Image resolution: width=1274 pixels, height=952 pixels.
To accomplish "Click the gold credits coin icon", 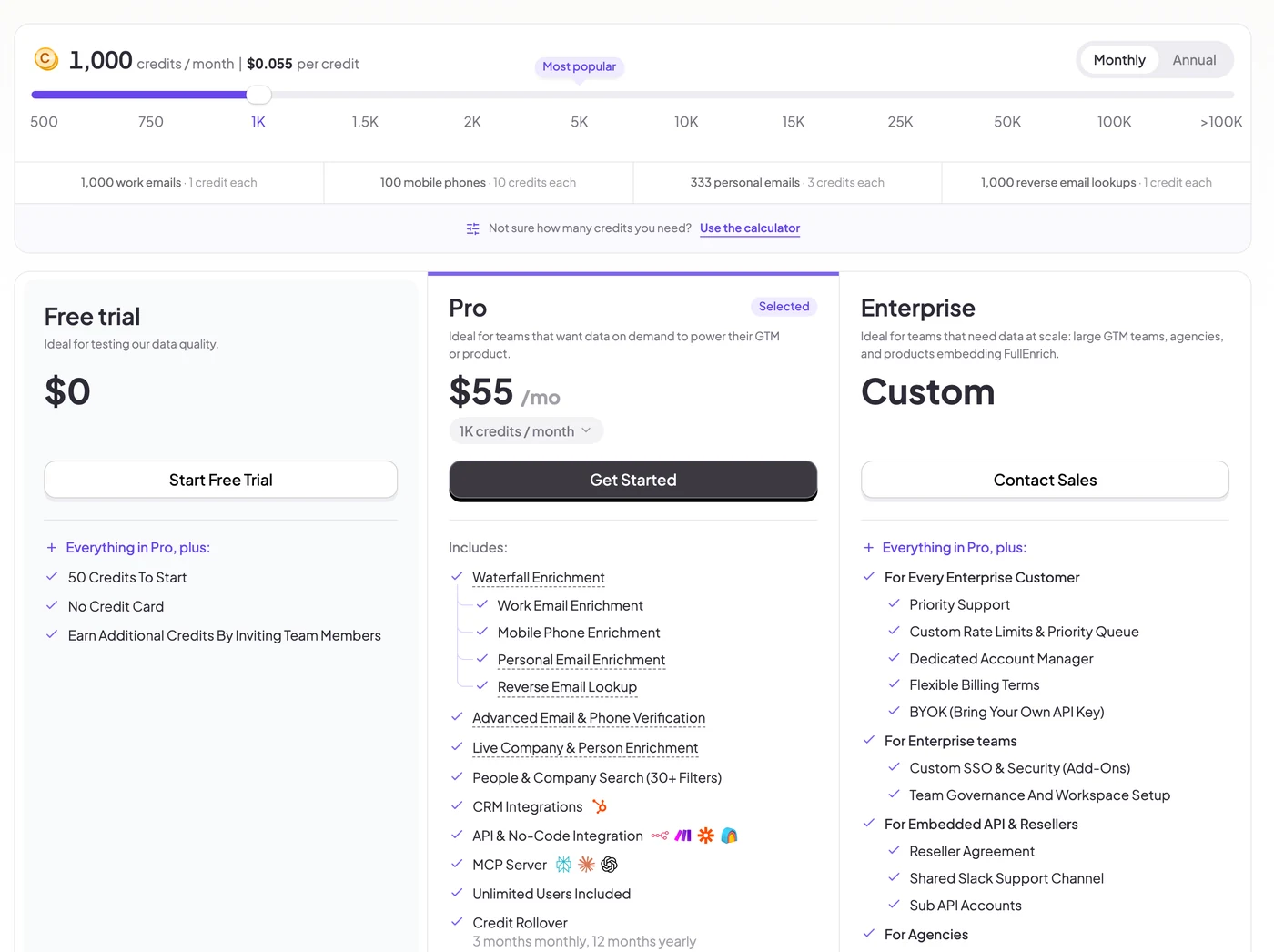I will point(46,59).
